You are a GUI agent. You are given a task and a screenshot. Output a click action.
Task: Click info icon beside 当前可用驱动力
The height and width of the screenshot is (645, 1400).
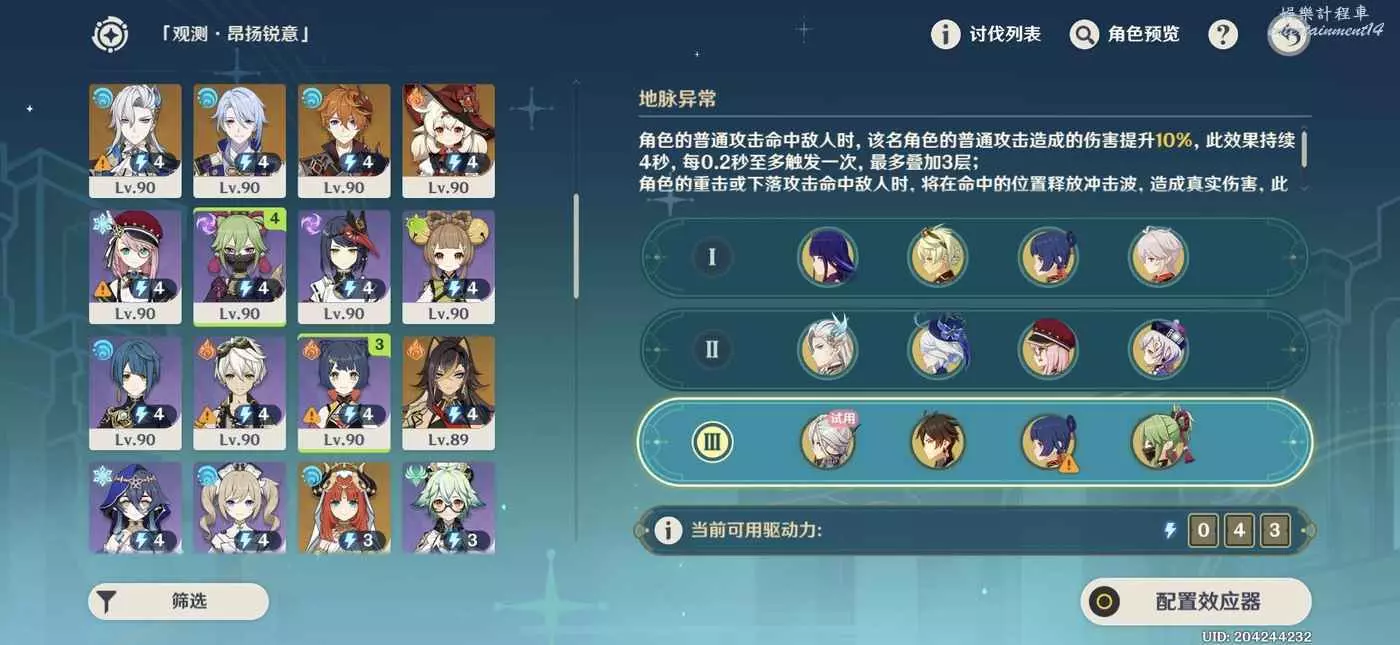(668, 530)
